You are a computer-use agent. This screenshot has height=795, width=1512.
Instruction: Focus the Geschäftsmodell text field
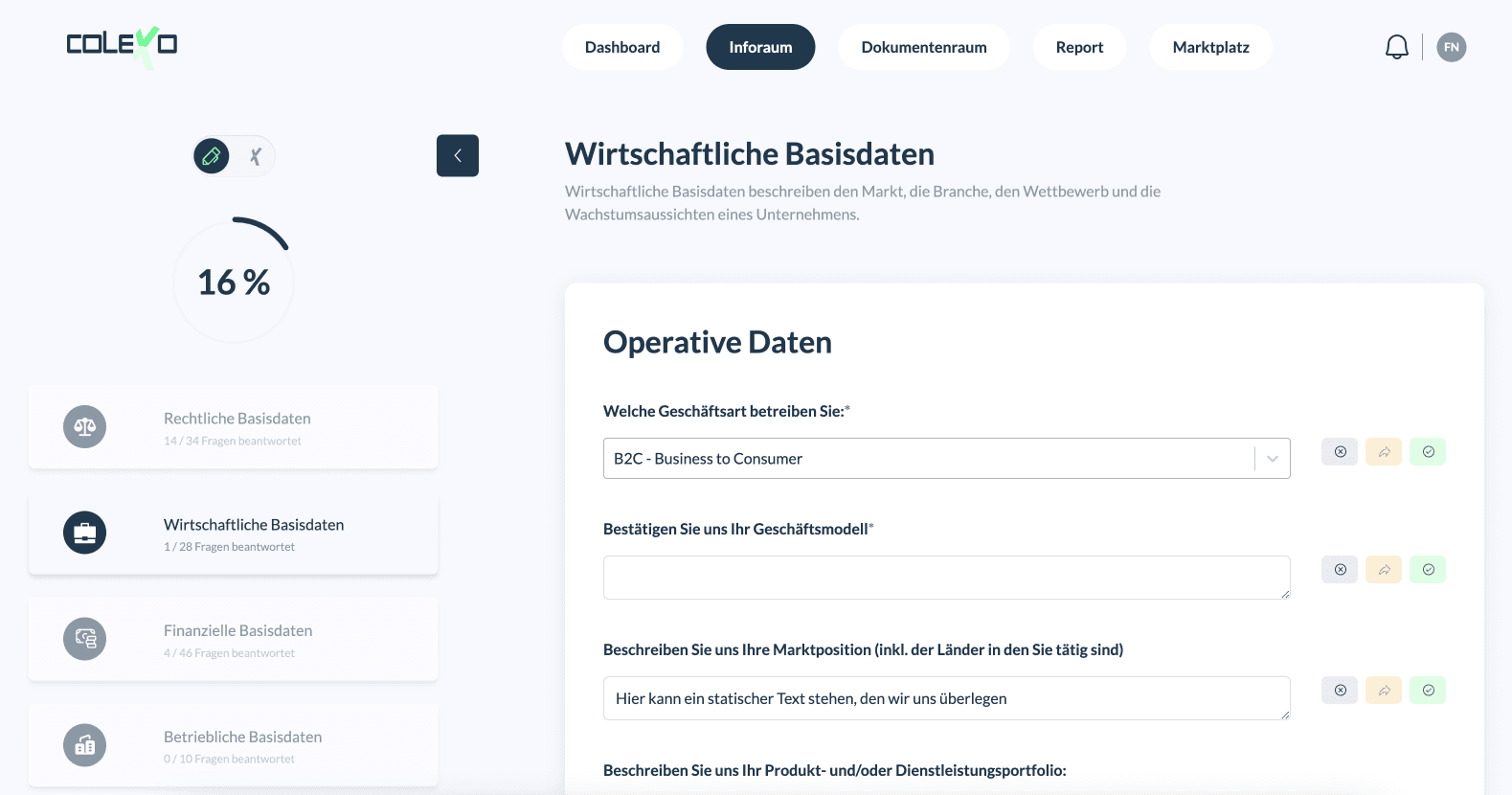tap(946, 578)
